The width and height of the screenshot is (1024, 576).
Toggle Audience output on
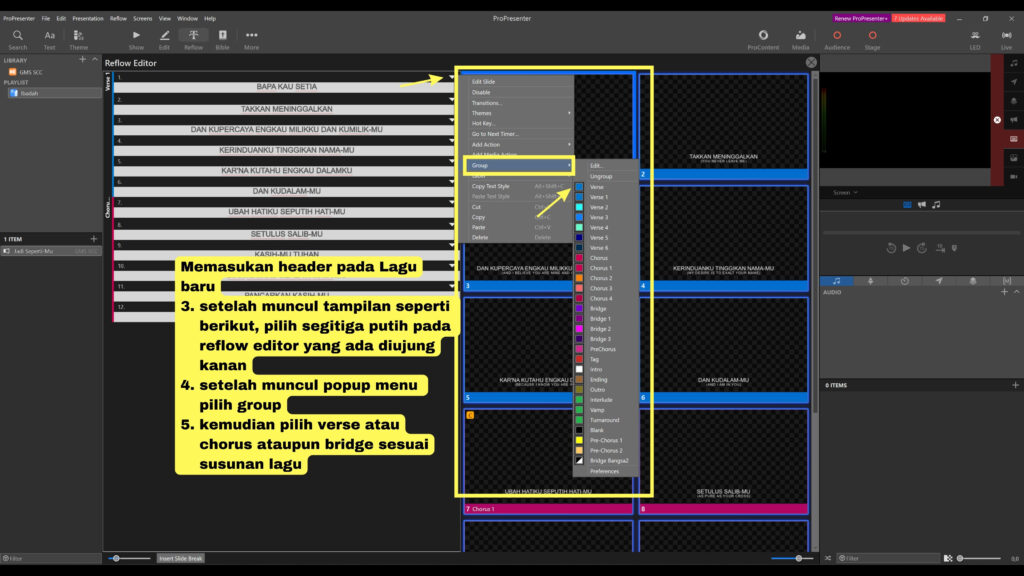pos(837,39)
